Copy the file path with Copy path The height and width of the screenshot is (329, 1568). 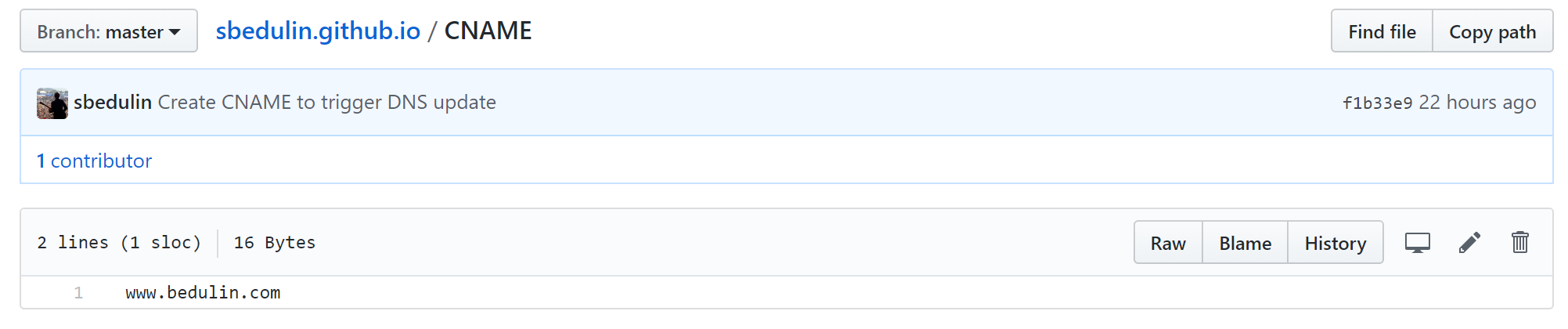coord(1492,31)
